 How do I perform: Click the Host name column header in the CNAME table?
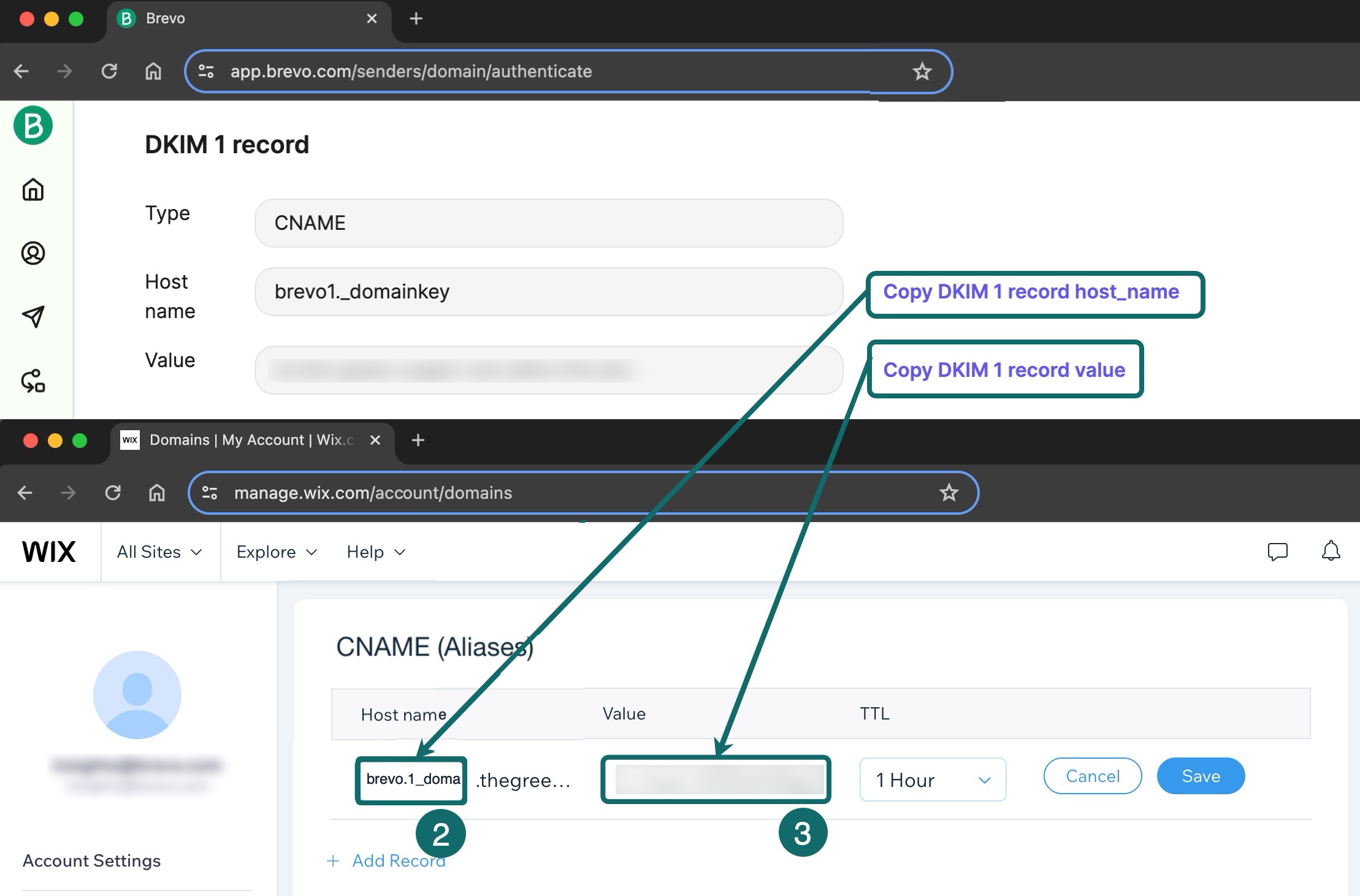coord(403,715)
